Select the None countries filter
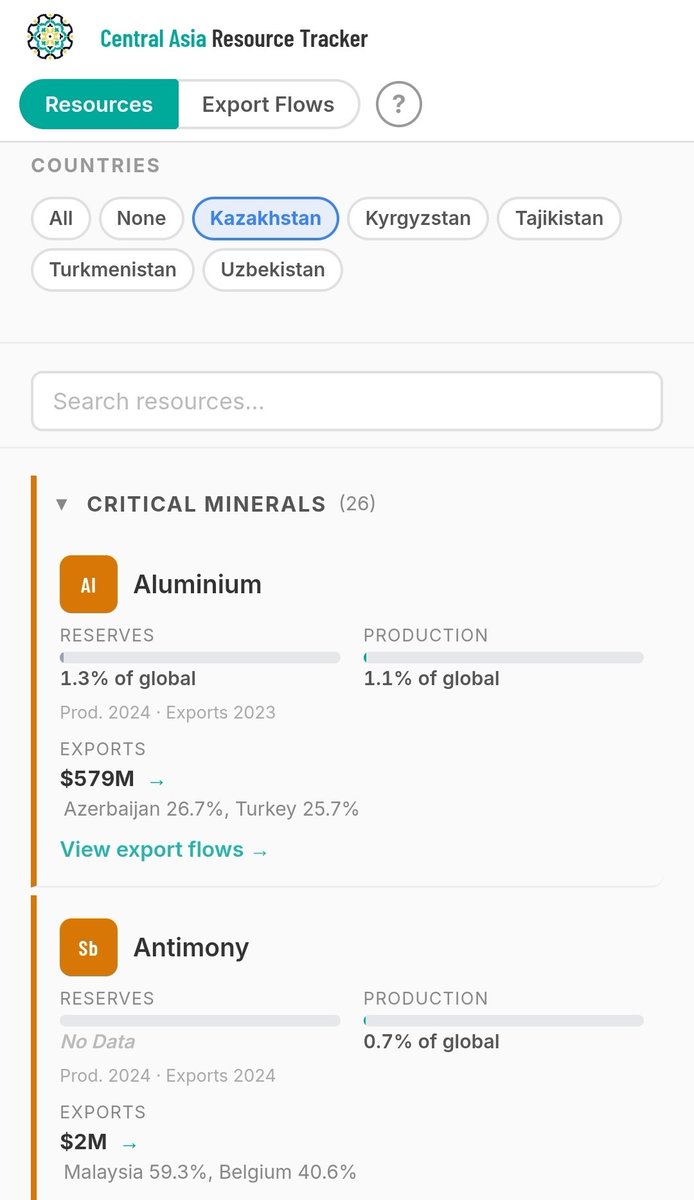This screenshot has width=694, height=1200. (141, 218)
